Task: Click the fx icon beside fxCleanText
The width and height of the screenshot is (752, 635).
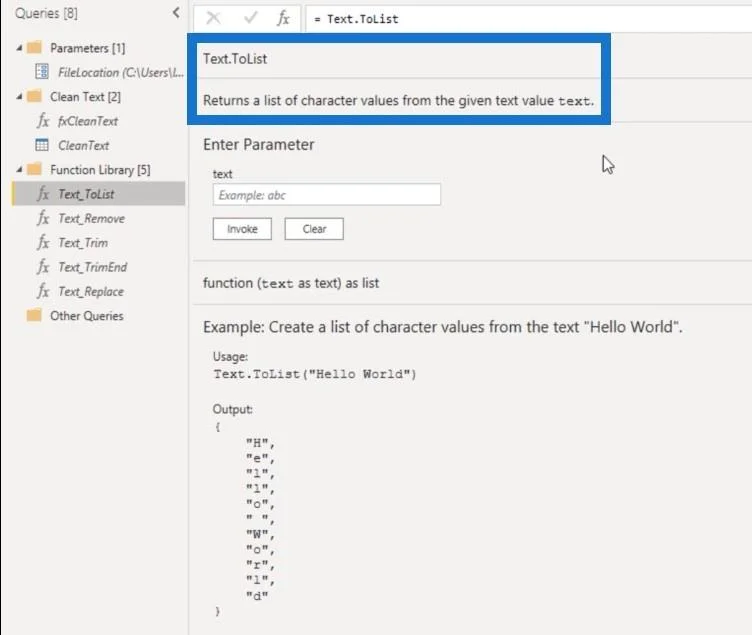Action: click(x=43, y=120)
